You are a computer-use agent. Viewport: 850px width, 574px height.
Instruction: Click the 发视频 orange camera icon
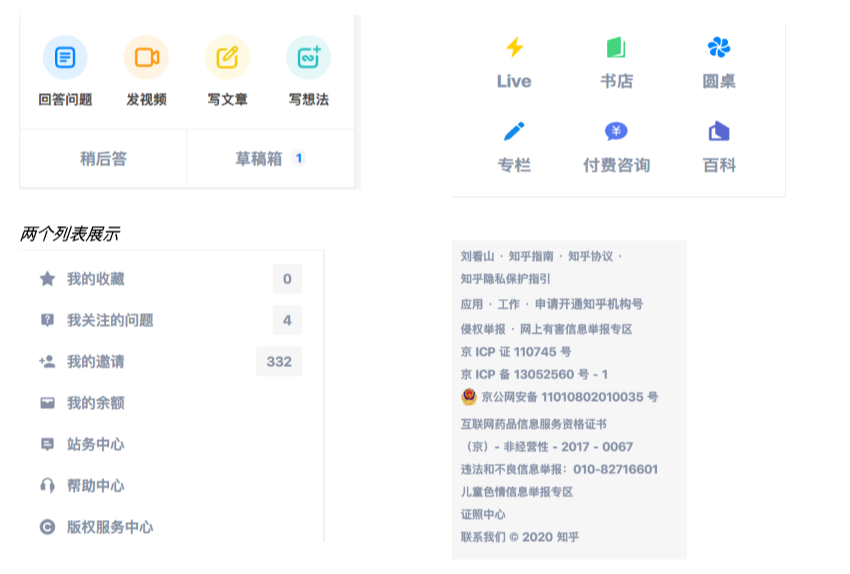[146, 57]
